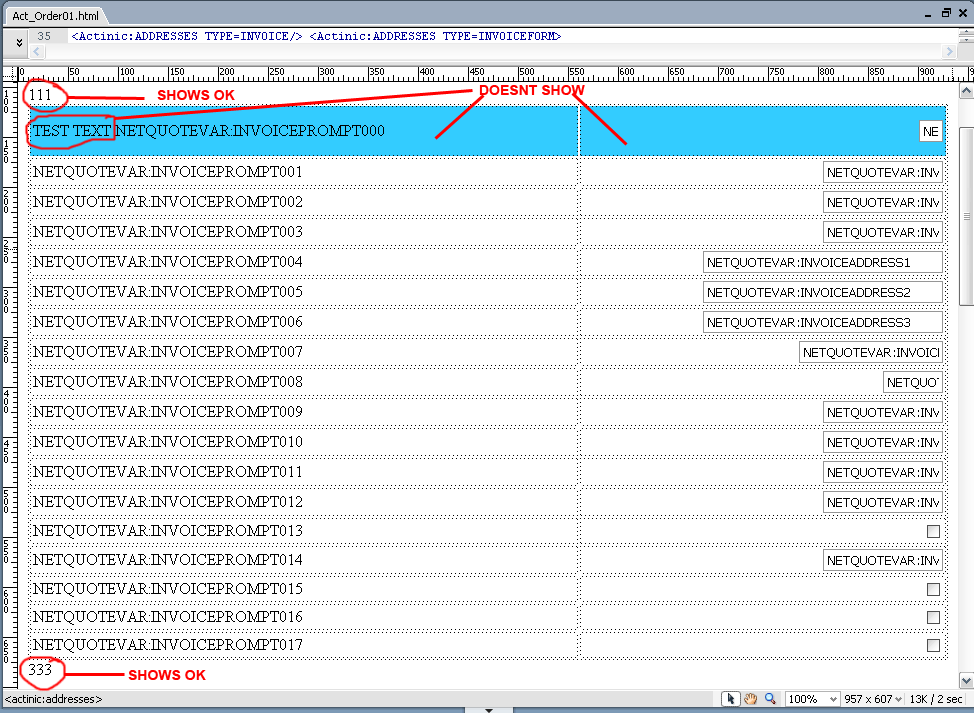Click the INVOICEPROMPT008 label text
The width and height of the screenshot is (974, 713).
[167, 382]
